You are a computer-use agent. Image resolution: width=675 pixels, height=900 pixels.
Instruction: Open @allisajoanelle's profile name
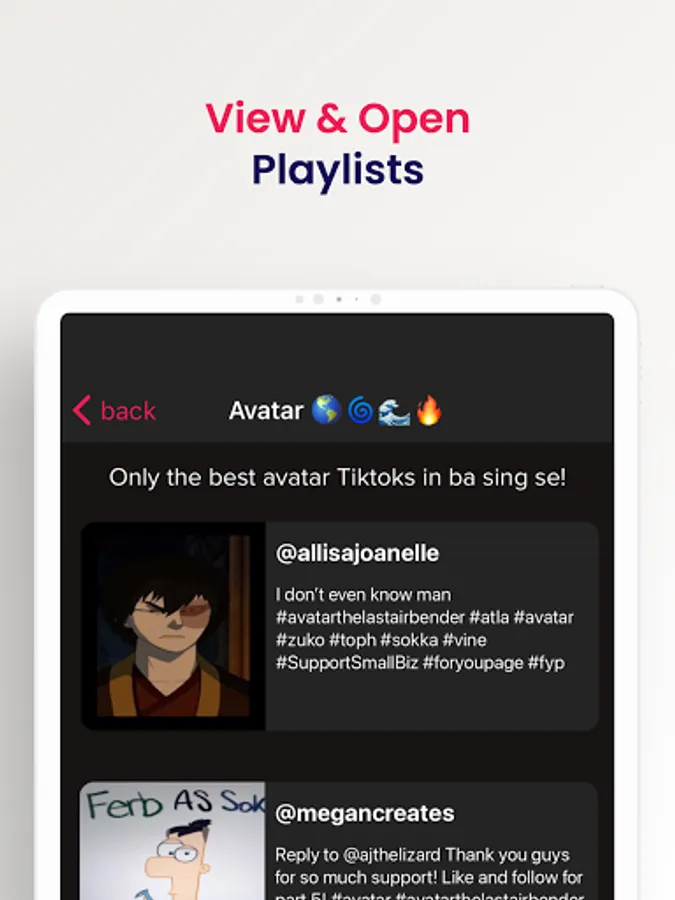(x=358, y=553)
